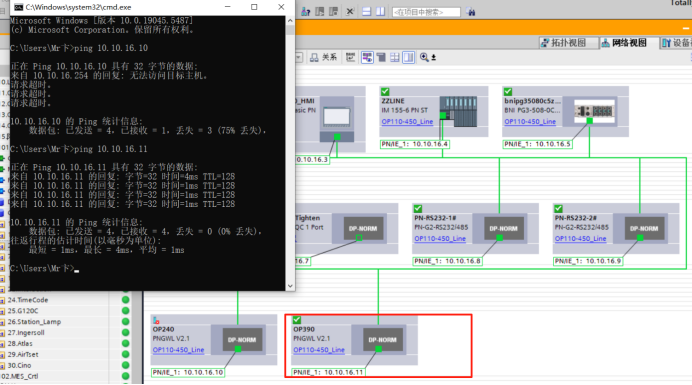Select the OP240 DP-NORM module
The height and width of the screenshot is (385, 692).
coord(241,340)
